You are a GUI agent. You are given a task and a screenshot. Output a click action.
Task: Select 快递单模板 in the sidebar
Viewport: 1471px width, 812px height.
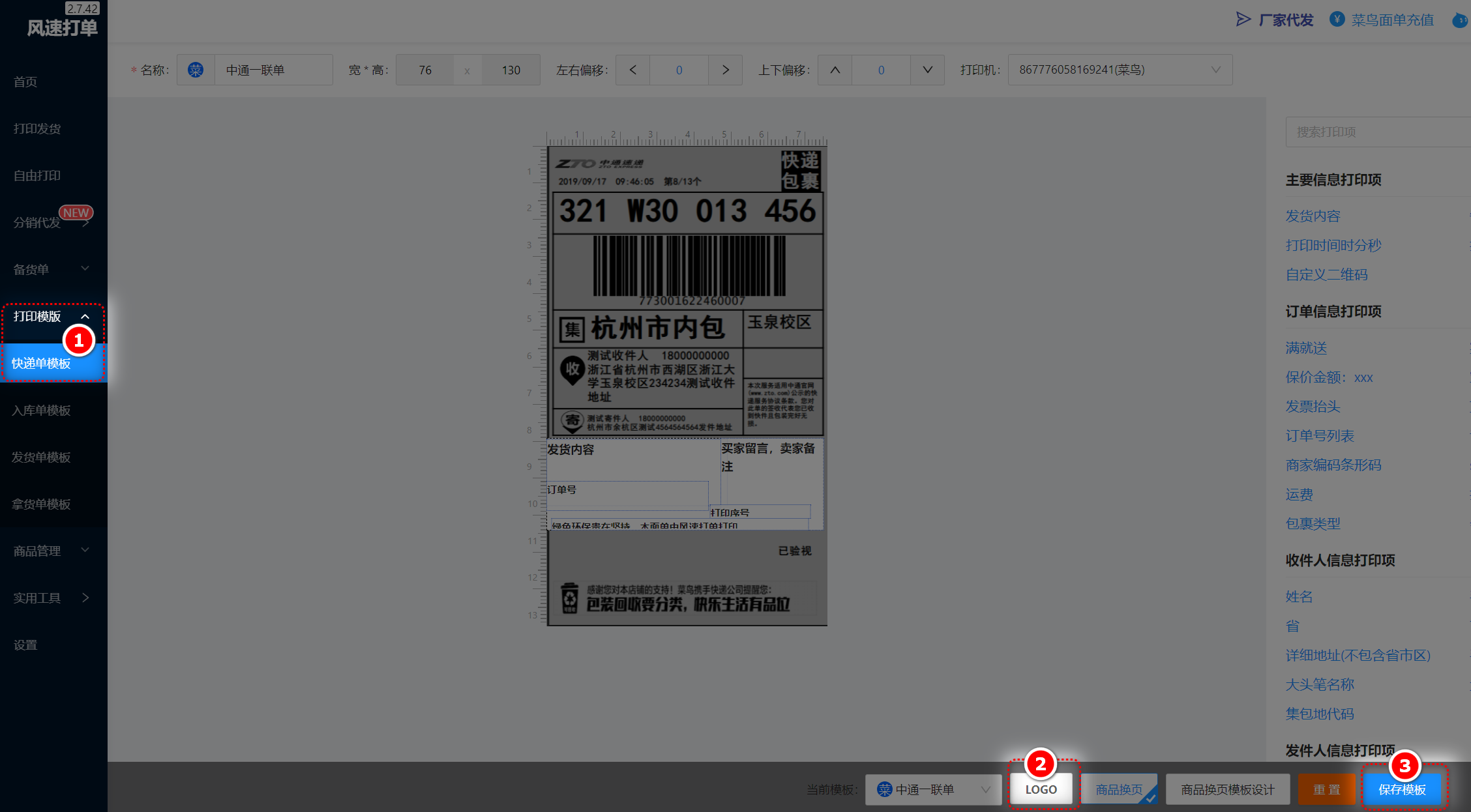click(x=52, y=363)
